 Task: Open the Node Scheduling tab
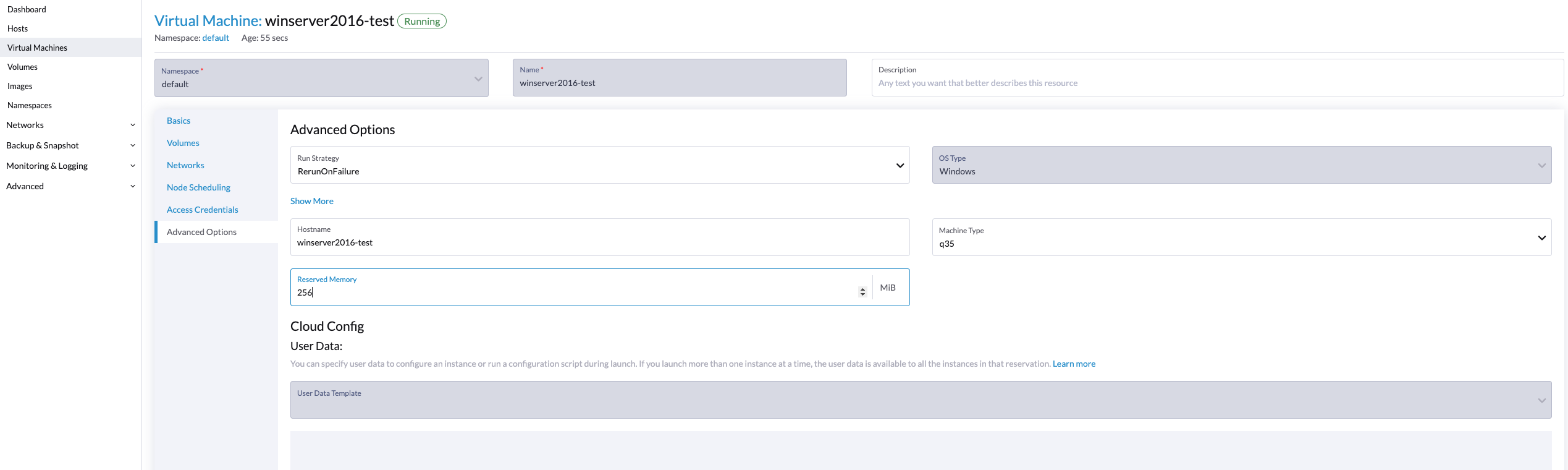198,187
